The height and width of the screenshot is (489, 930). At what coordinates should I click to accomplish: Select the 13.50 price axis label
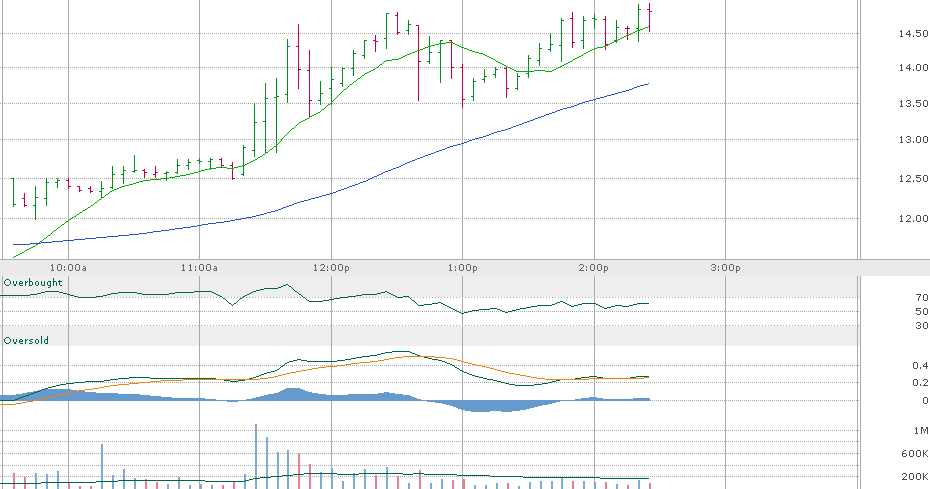(x=913, y=104)
